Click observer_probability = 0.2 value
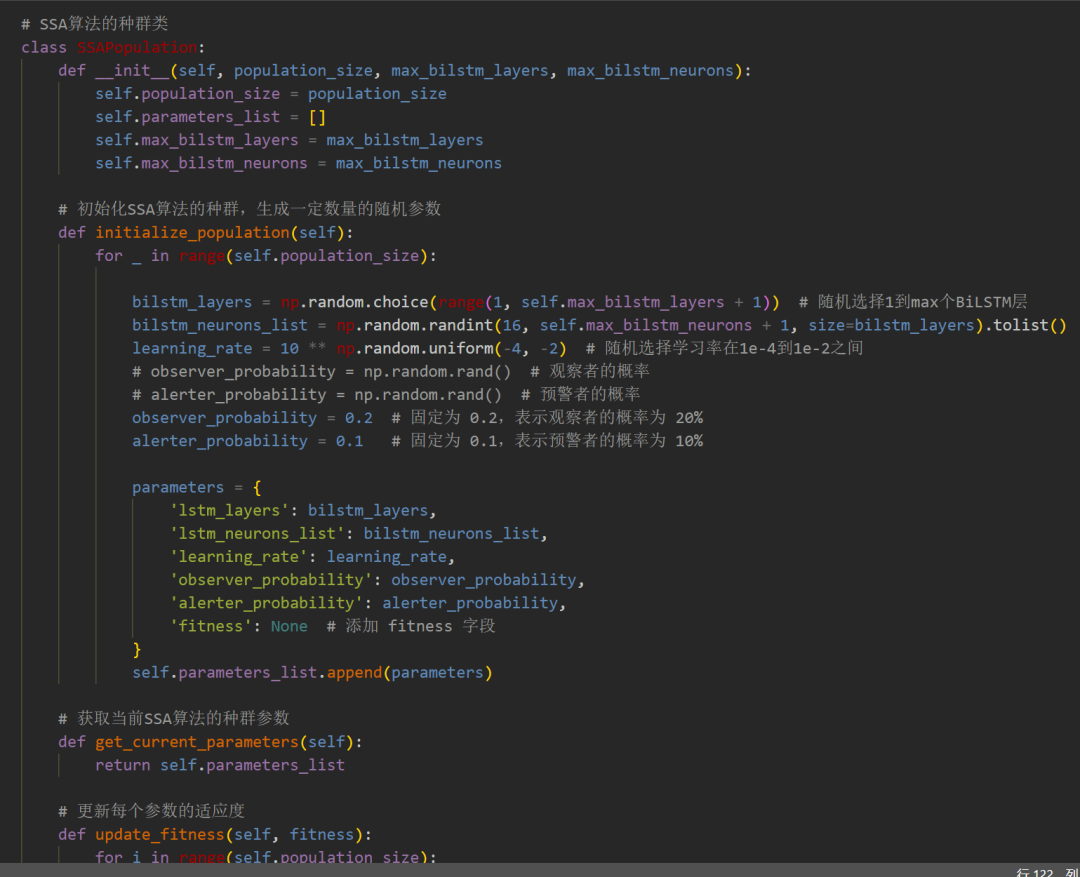Viewport: 1080px width, 877px height. [x=358, y=417]
